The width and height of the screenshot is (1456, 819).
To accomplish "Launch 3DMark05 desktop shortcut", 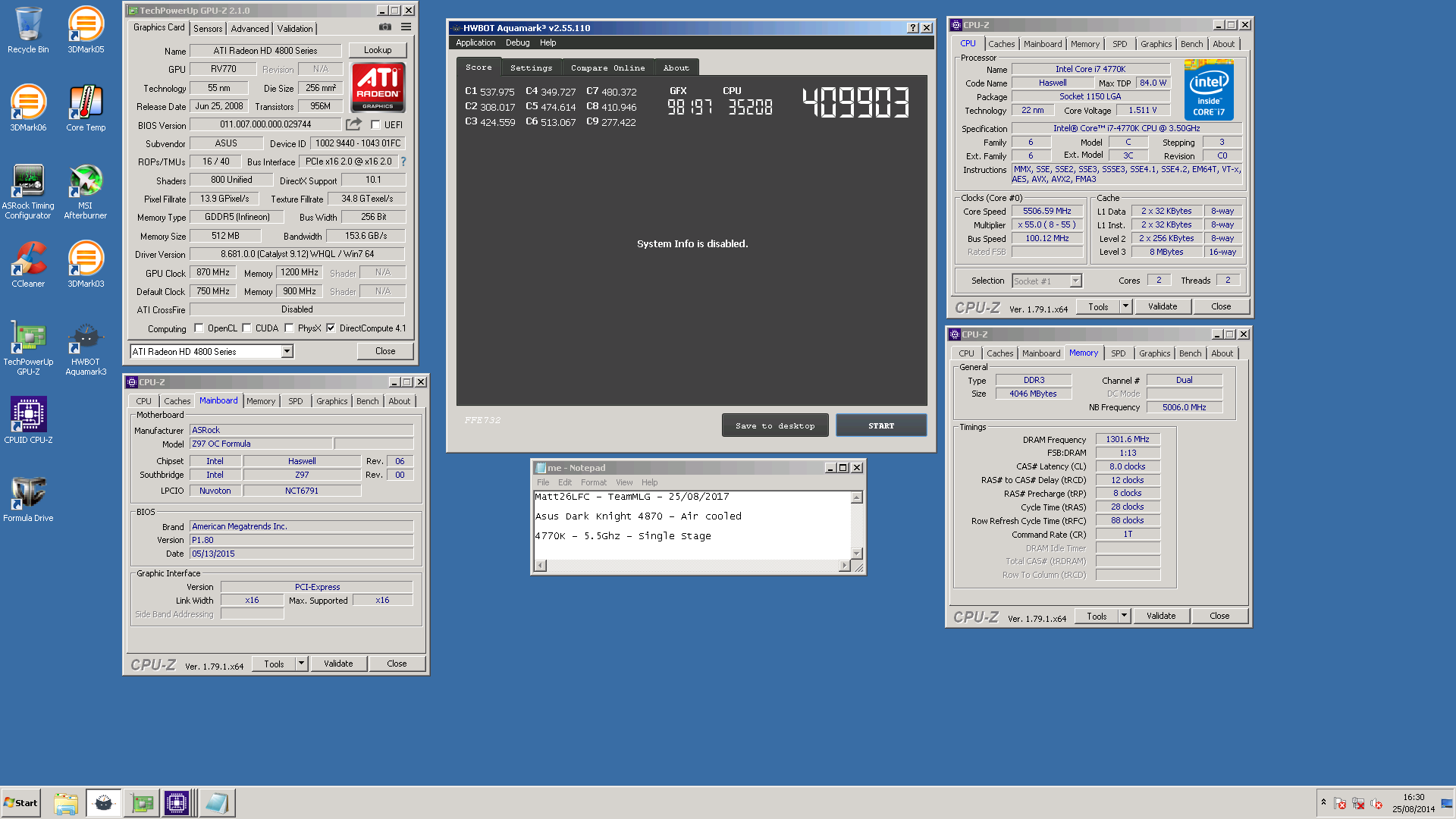I will tap(86, 30).
